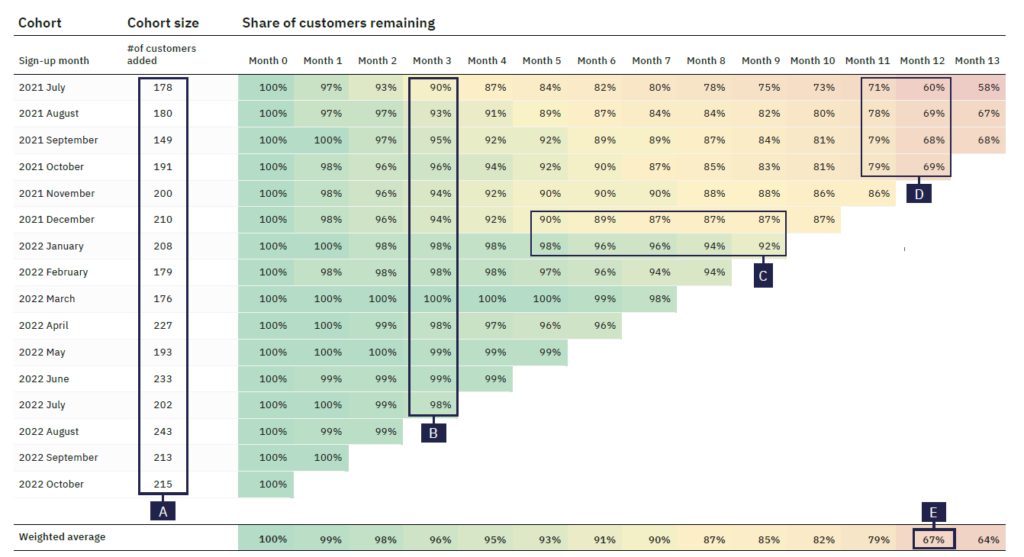Click the Month 6 column header
The height and width of the screenshot is (557, 1024).
pyautogui.click(x=596, y=61)
